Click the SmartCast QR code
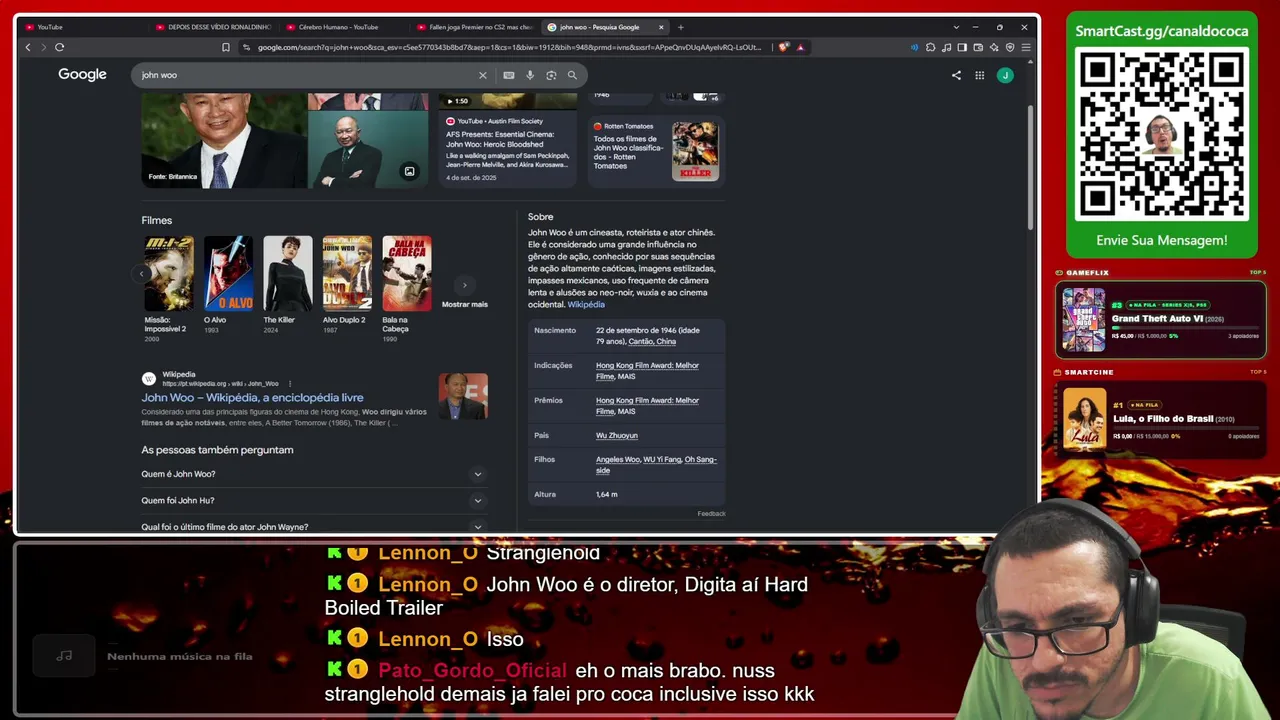The width and height of the screenshot is (1280, 720). [1162, 135]
